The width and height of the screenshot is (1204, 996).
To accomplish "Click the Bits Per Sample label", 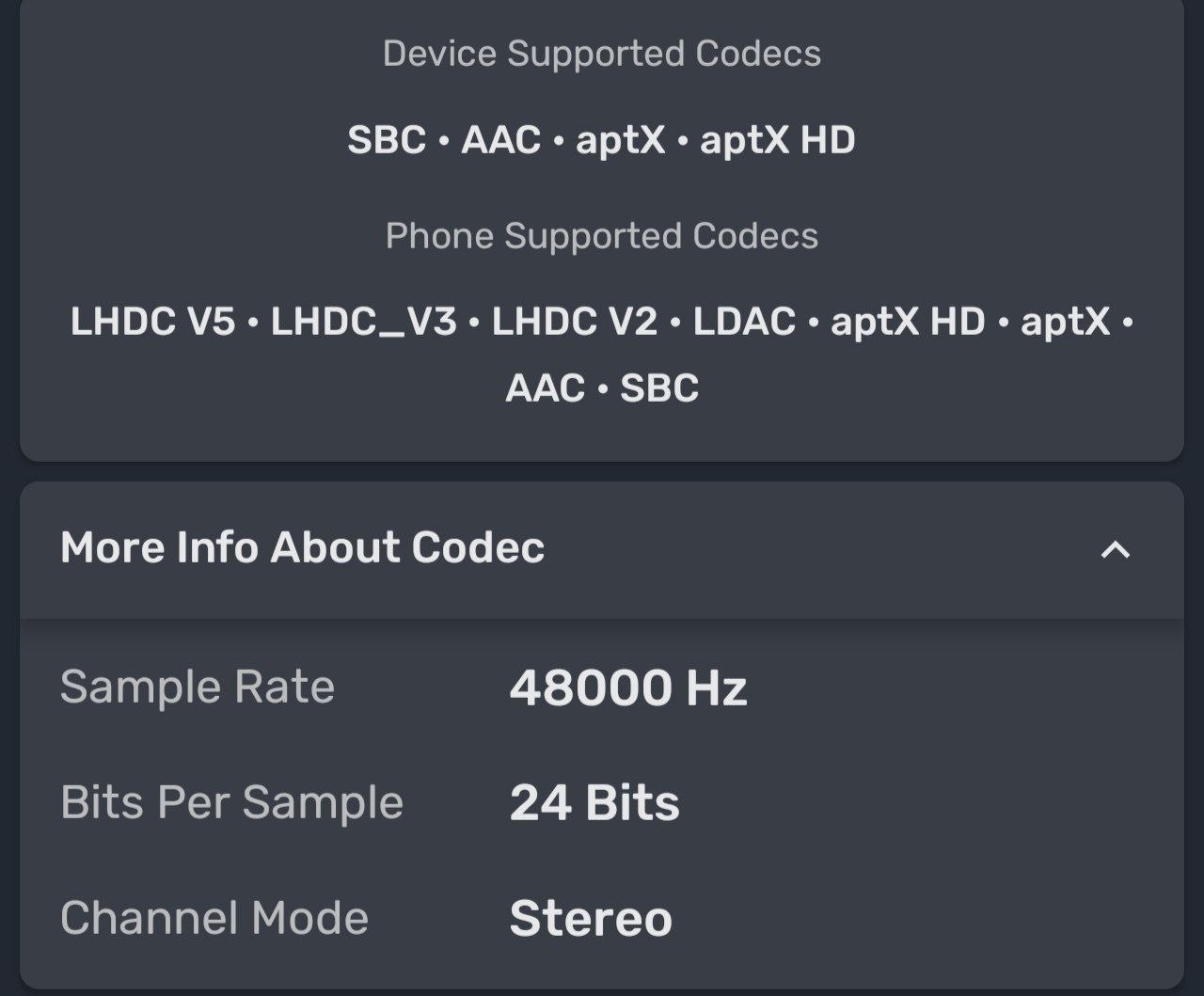I will click(231, 802).
